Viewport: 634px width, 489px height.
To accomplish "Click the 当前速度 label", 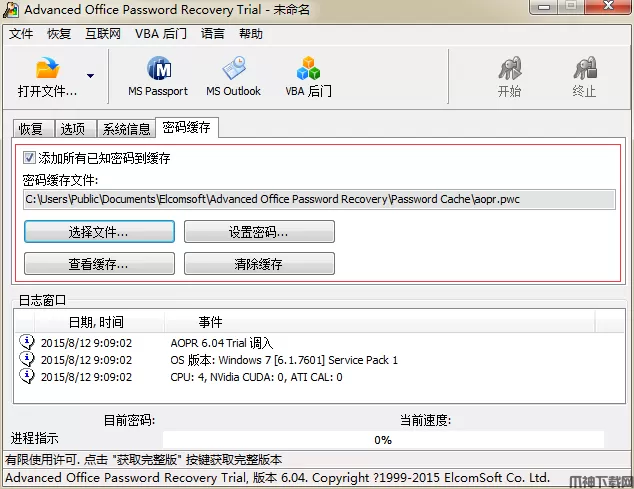I will (x=425, y=421).
